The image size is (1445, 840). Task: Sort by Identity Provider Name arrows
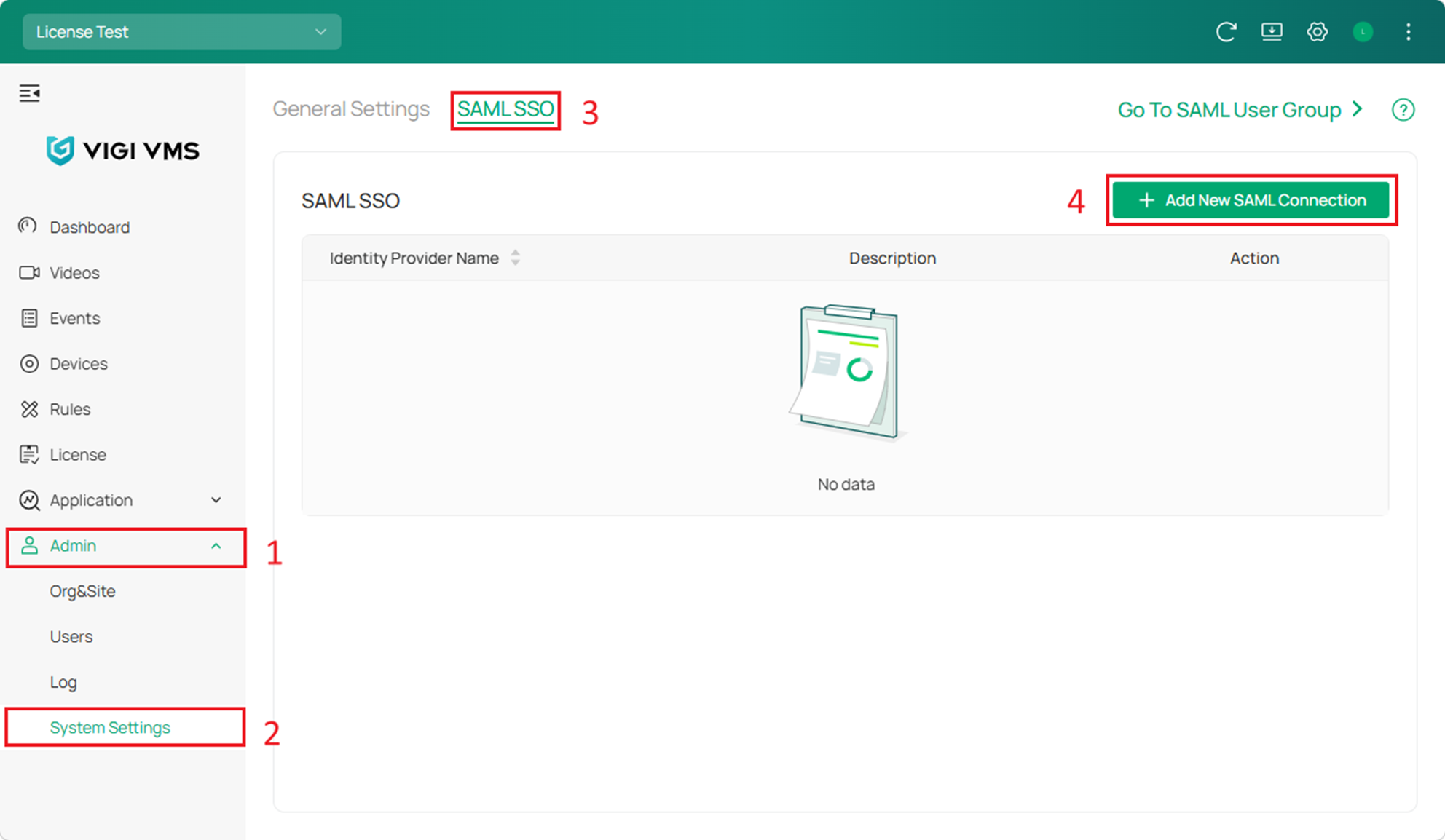point(516,258)
